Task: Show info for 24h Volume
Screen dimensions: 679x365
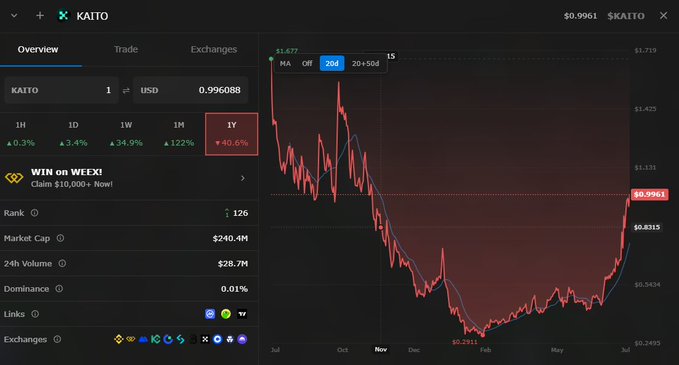Action: (x=62, y=263)
